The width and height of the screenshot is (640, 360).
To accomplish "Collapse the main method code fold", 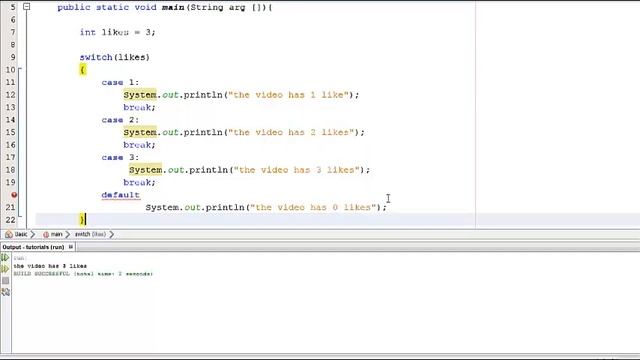I will click(x=27, y=7).
